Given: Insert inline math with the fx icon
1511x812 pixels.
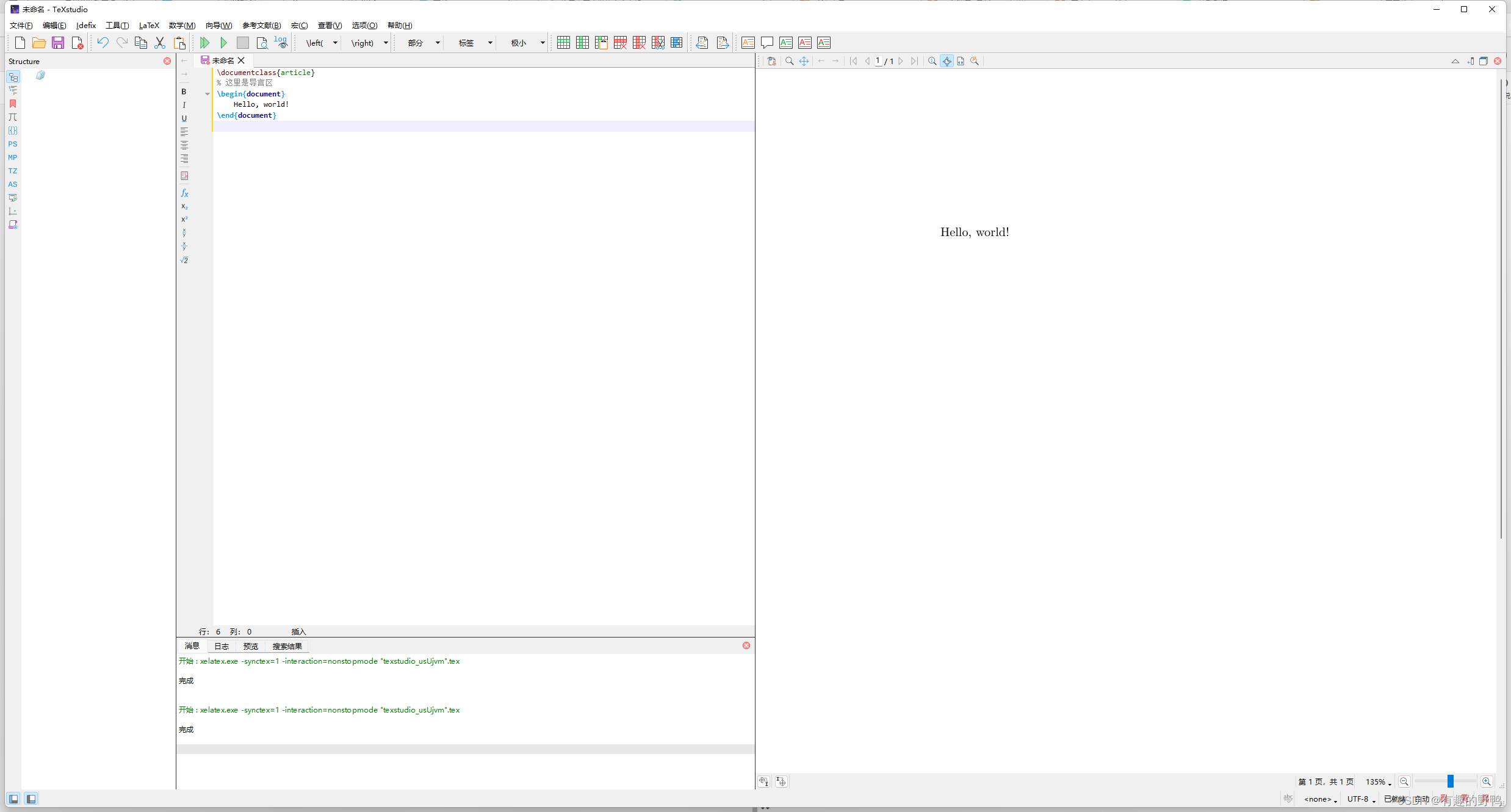Looking at the screenshot, I should [x=184, y=193].
